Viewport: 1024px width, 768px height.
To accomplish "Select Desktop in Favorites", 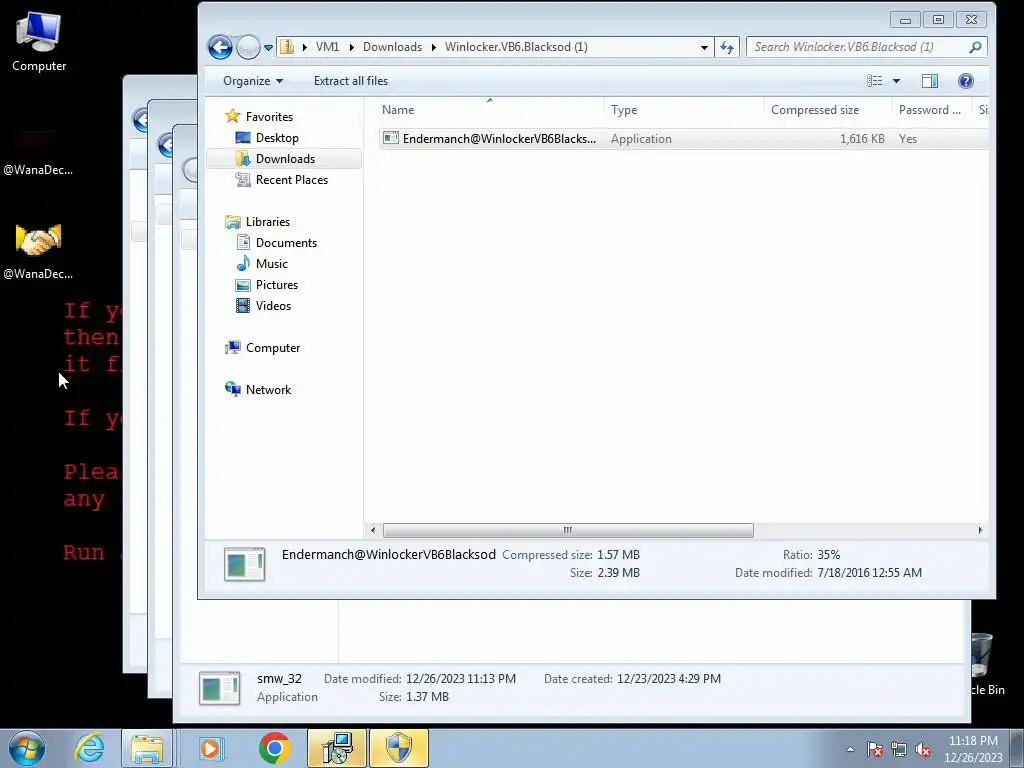I will point(277,138).
